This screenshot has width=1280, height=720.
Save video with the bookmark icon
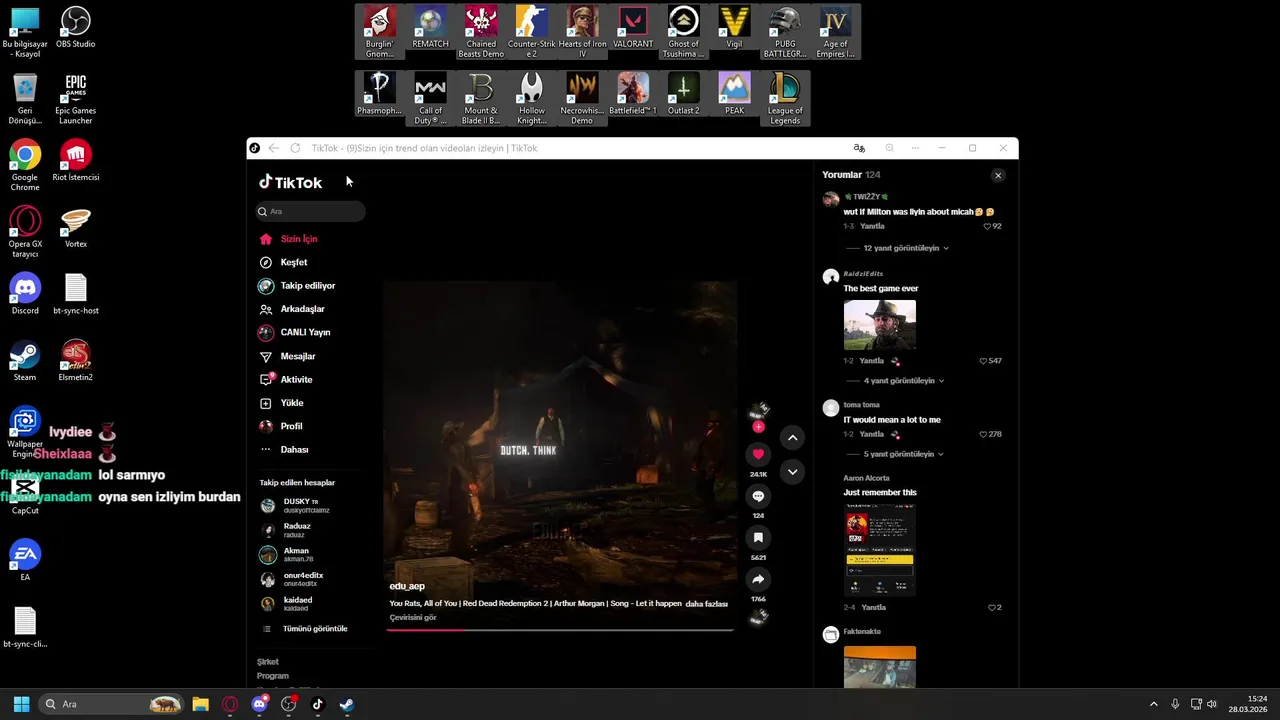[758, 538]
